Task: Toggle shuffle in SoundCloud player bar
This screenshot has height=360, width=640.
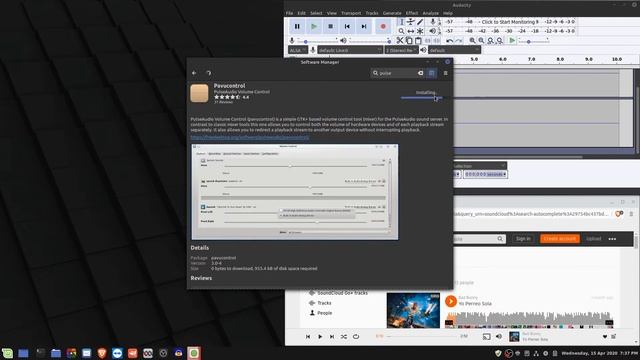Action: pos(344,337)
